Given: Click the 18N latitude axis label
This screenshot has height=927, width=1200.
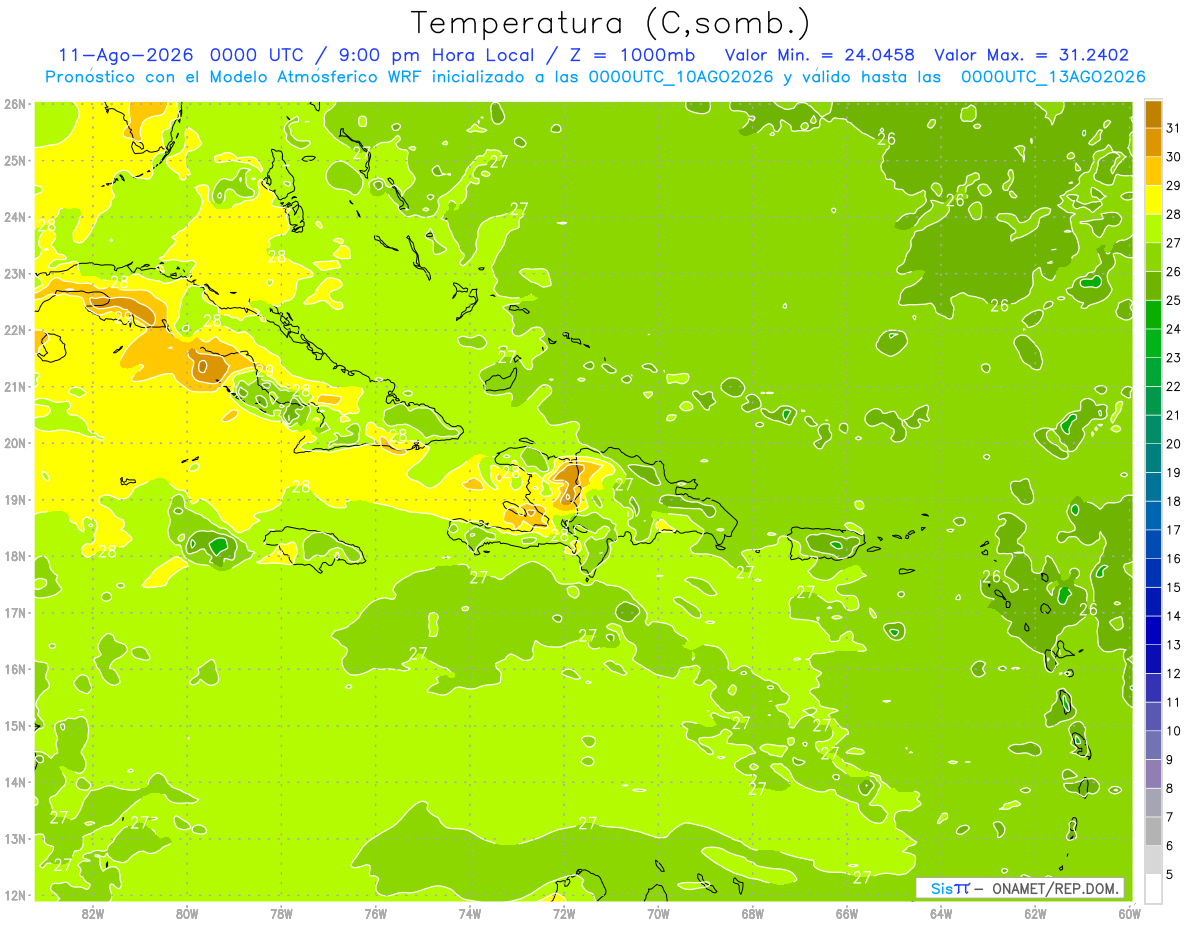Looking at the screenshot, I should [15, 556].
